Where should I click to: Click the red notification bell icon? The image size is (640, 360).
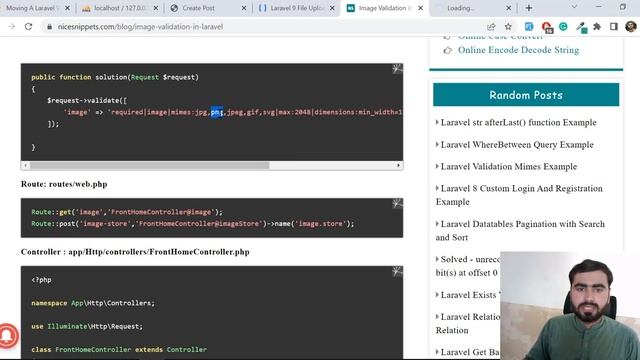(7, 336)
